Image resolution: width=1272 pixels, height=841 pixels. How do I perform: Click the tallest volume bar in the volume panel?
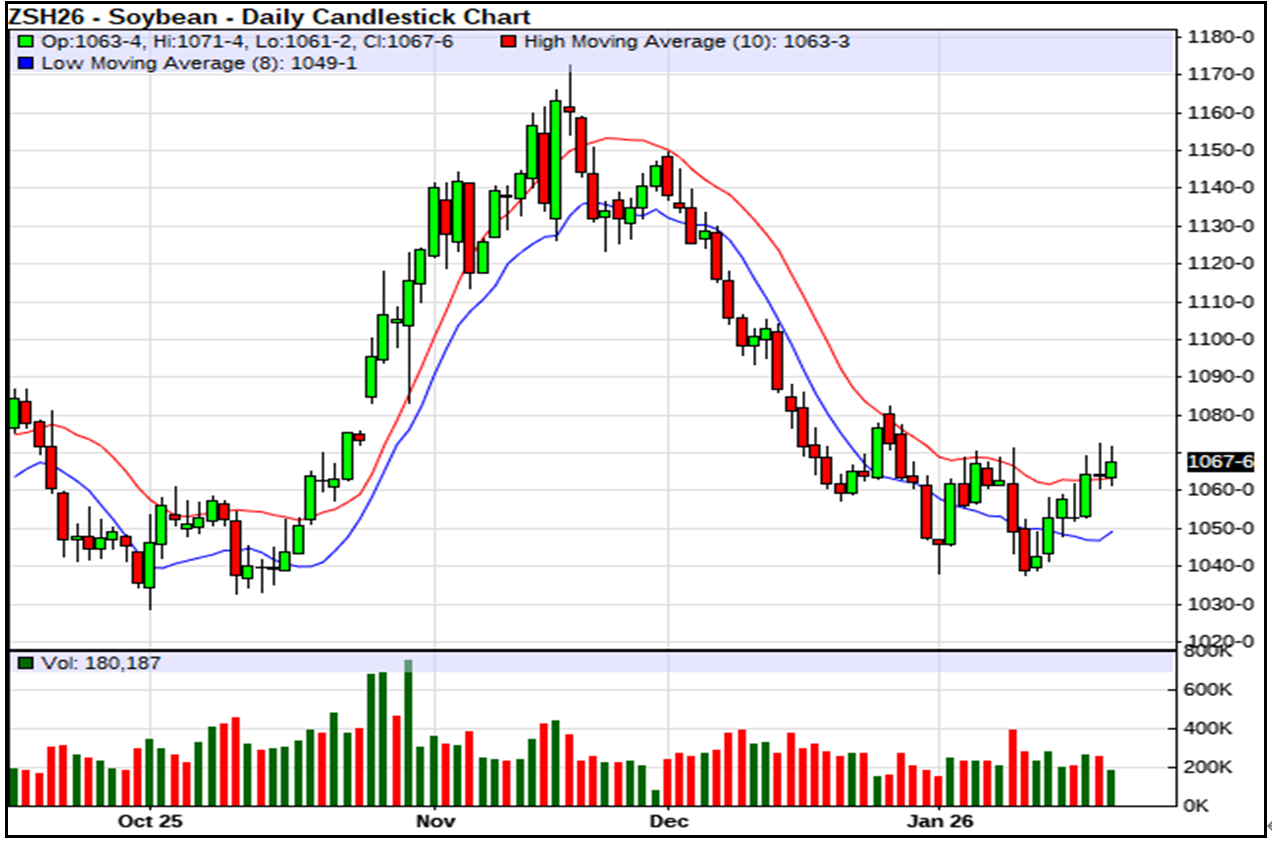tap(408, 735)
